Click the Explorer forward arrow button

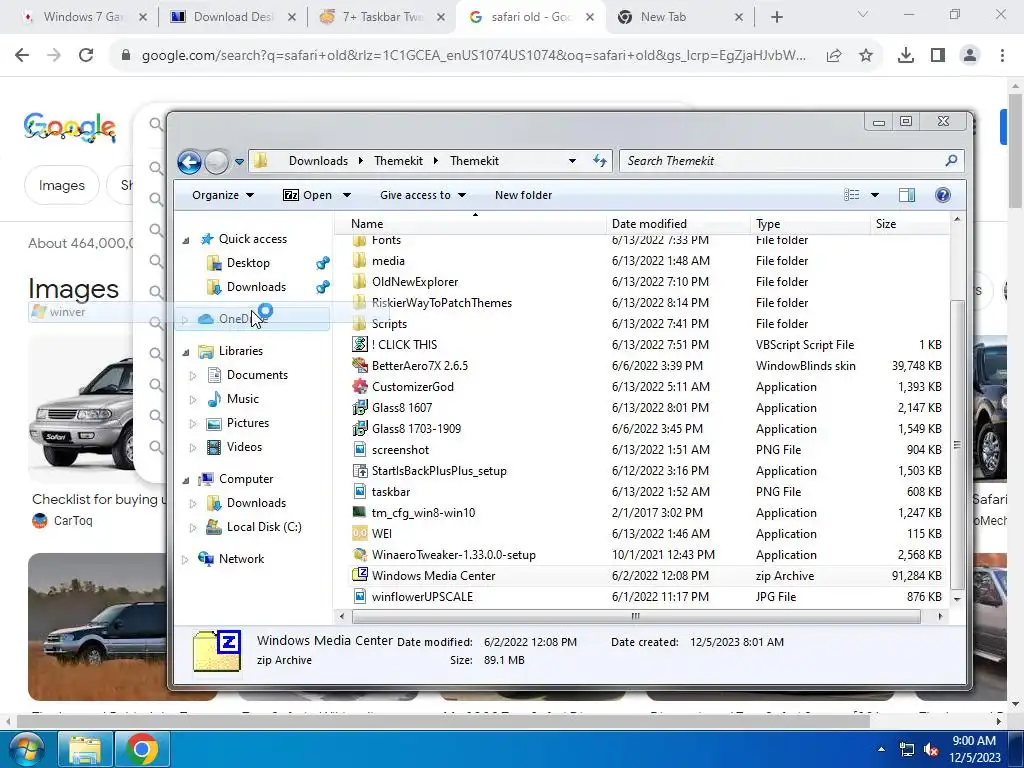pyautogui.click(x=217, y=161)
